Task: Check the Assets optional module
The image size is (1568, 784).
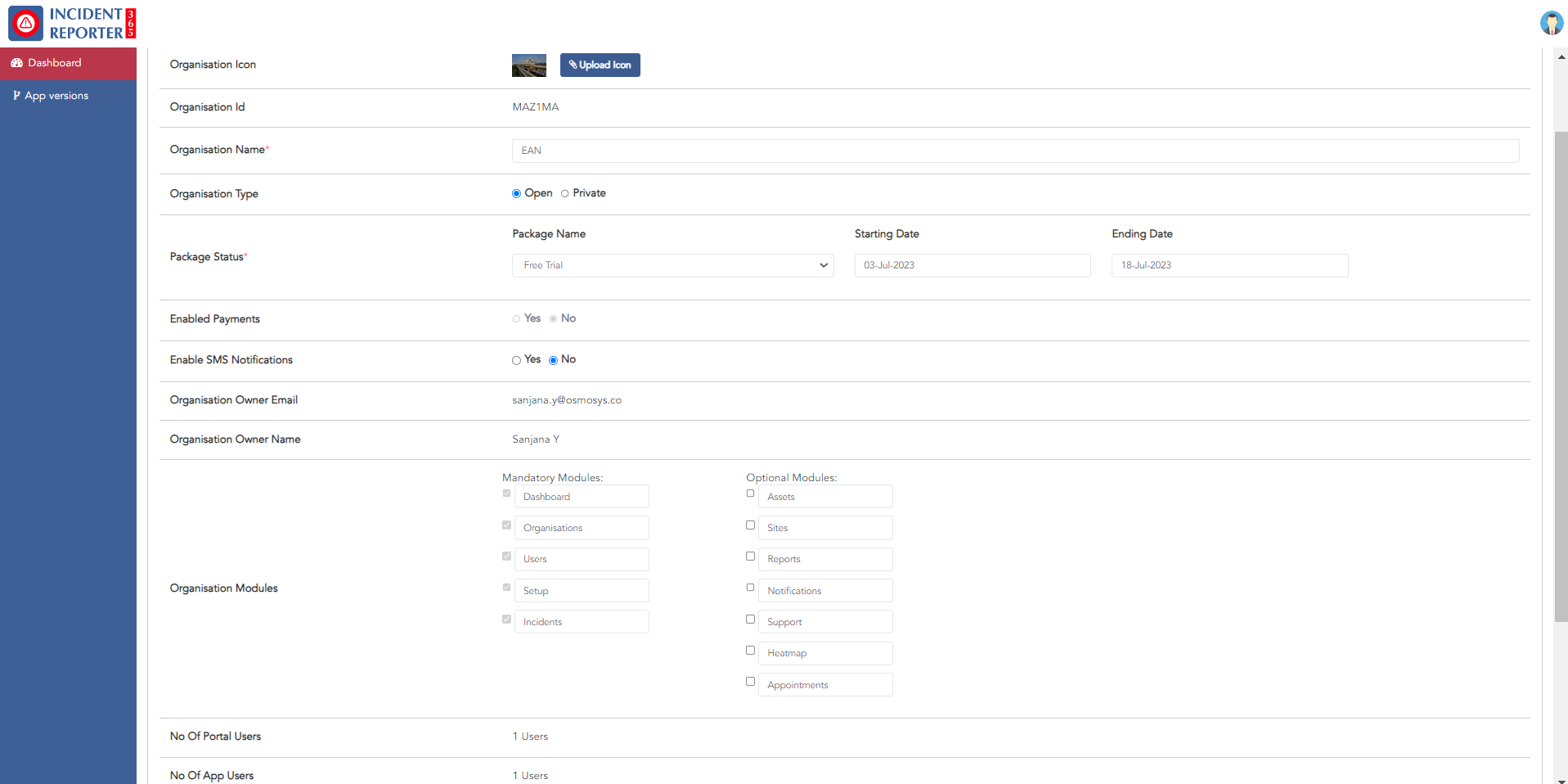Action: (750, 493)
